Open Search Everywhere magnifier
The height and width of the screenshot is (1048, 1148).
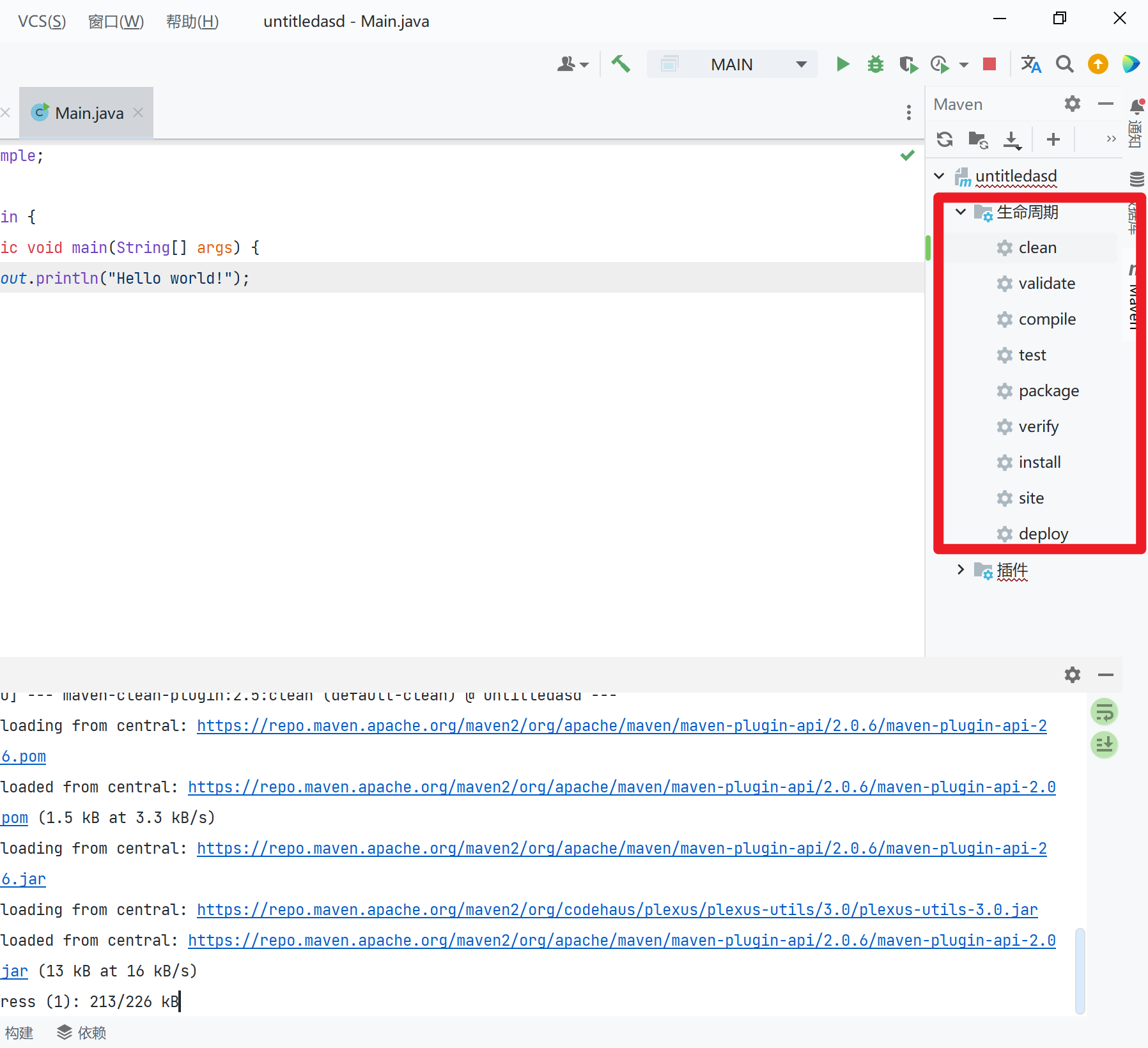(1064, 64)
